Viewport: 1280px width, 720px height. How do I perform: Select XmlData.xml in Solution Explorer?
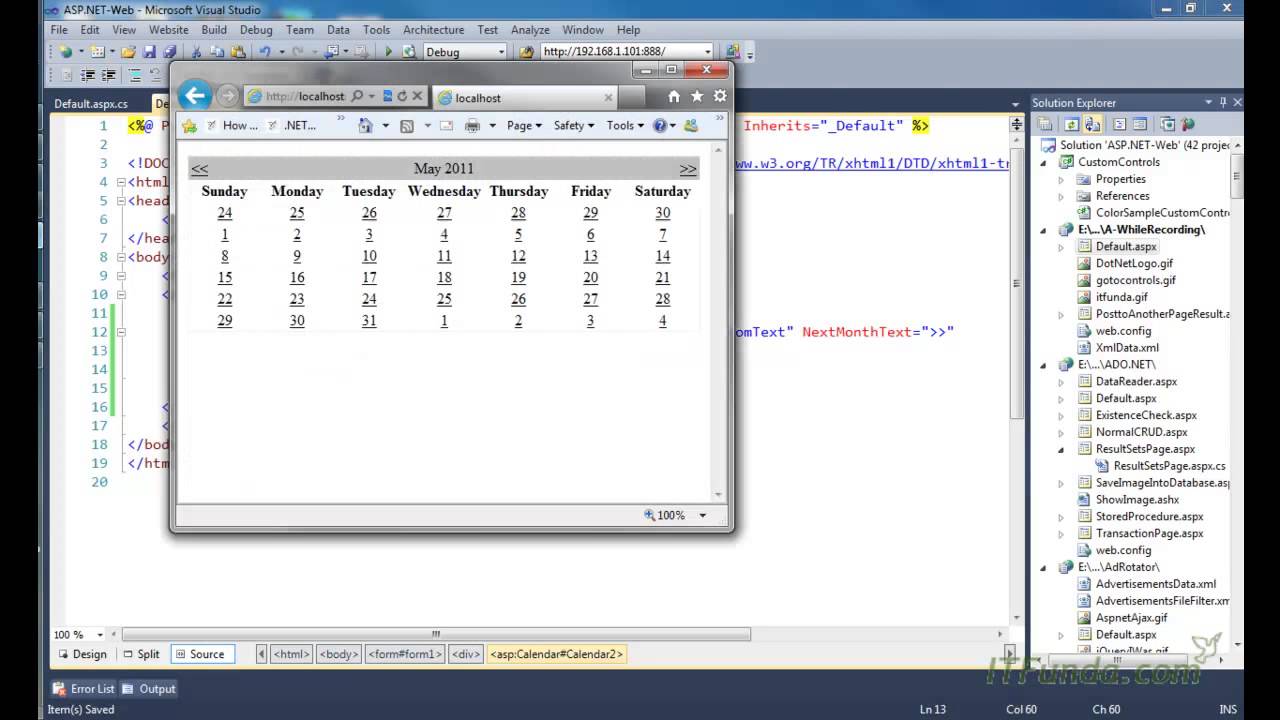pyautogui.click(x=1127, y=348)
